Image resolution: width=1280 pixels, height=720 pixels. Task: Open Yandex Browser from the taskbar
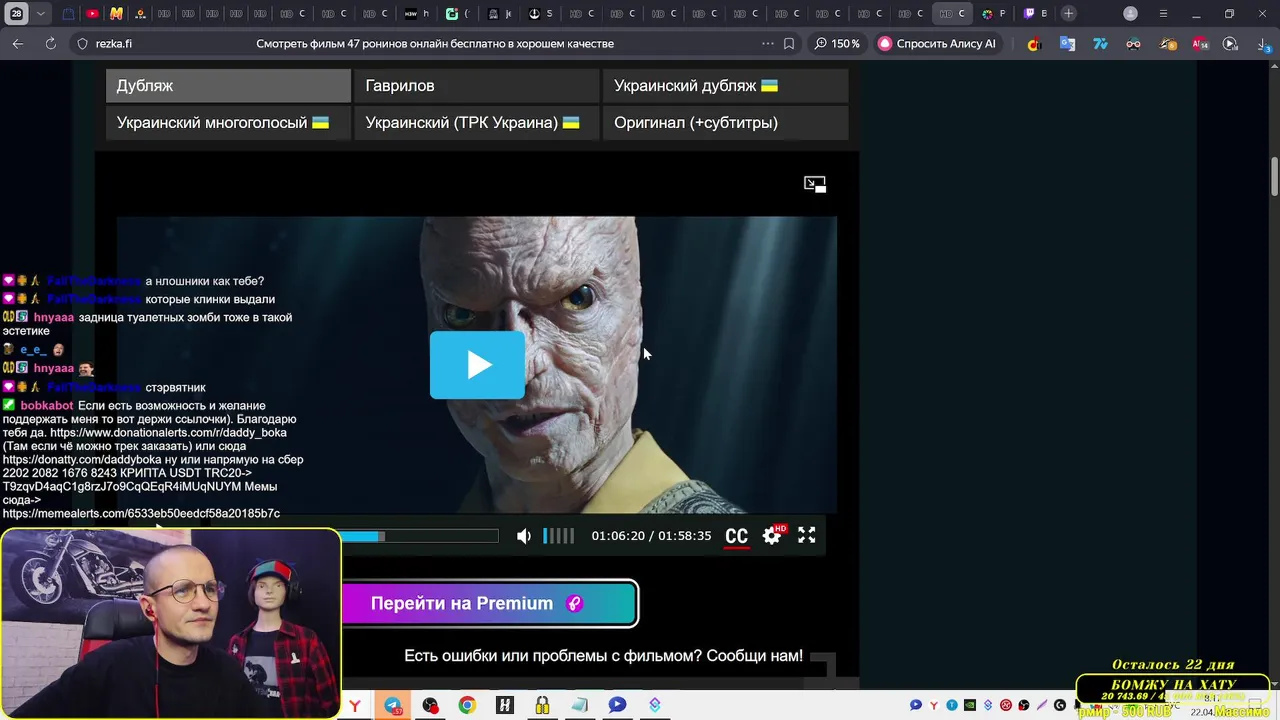(355, 705)
